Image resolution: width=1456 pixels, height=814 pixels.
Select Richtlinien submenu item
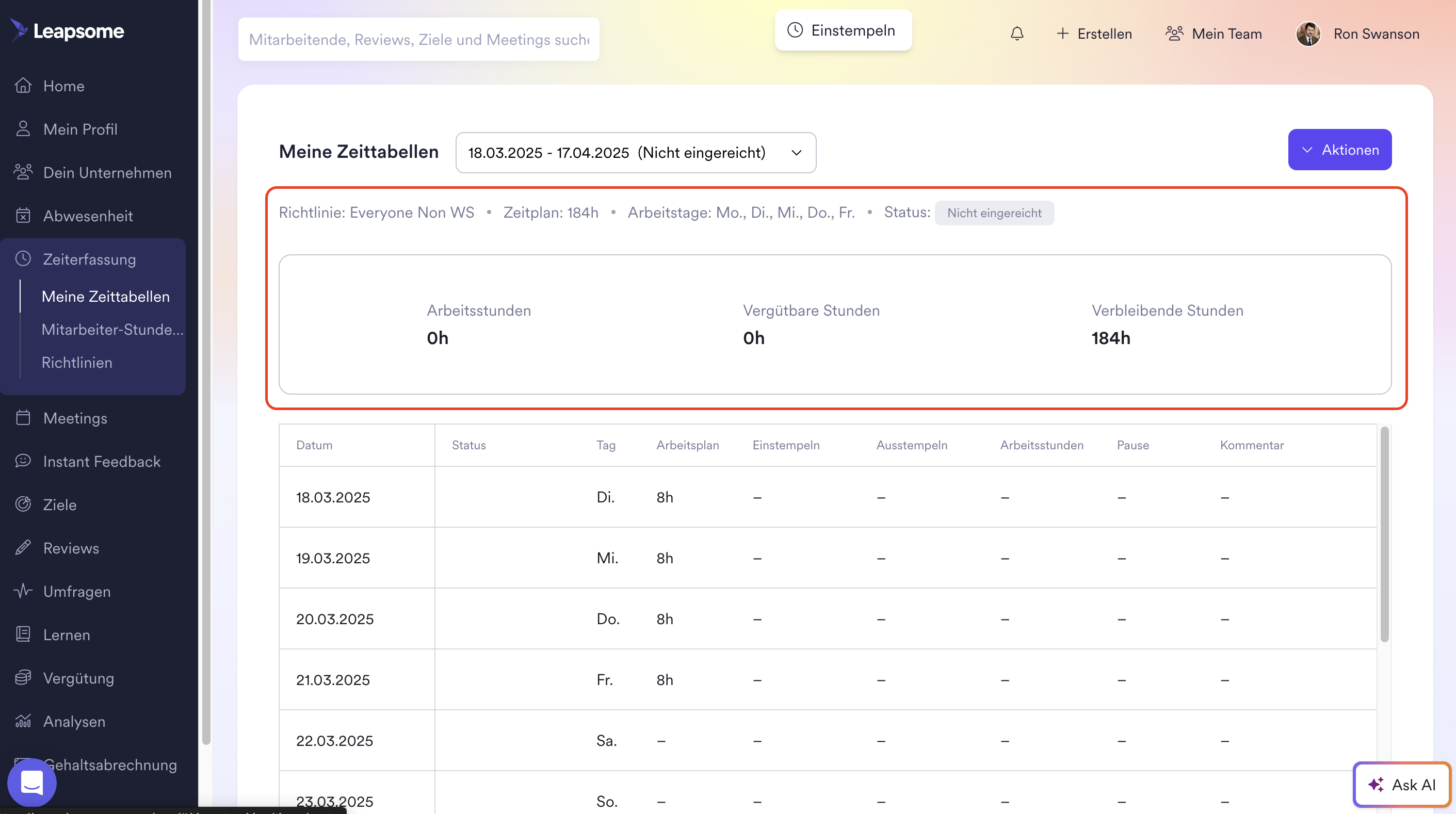coord(77,362)
